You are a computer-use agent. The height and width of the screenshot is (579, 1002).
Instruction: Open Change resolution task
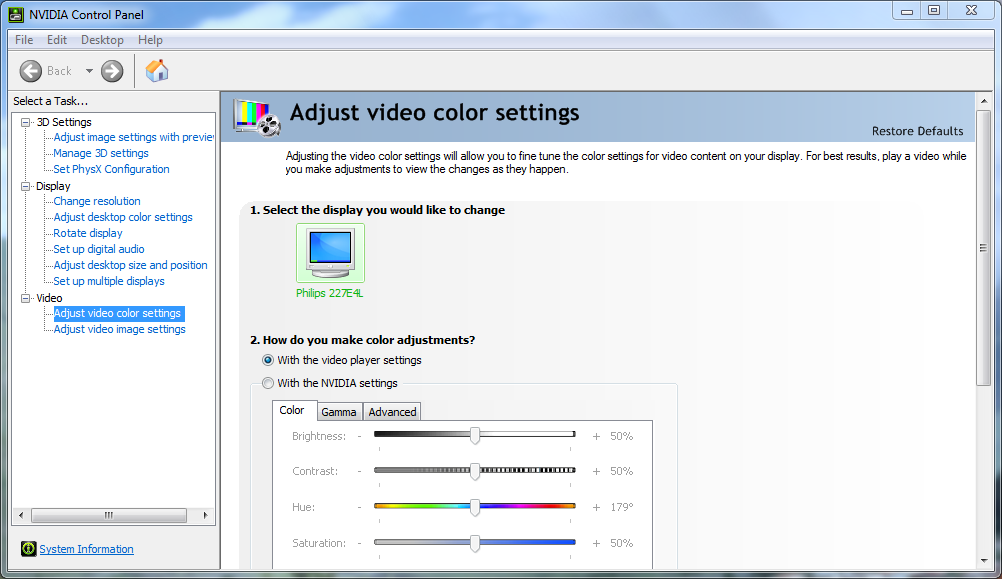(x=96, y=201)
